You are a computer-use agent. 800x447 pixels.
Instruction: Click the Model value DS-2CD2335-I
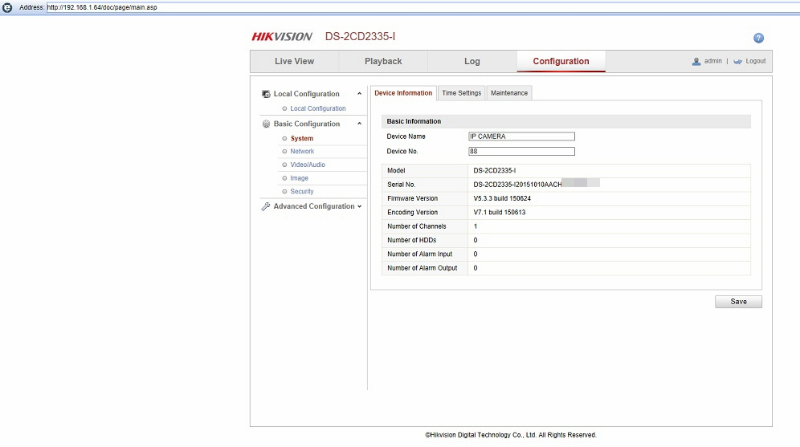point(494,170)
